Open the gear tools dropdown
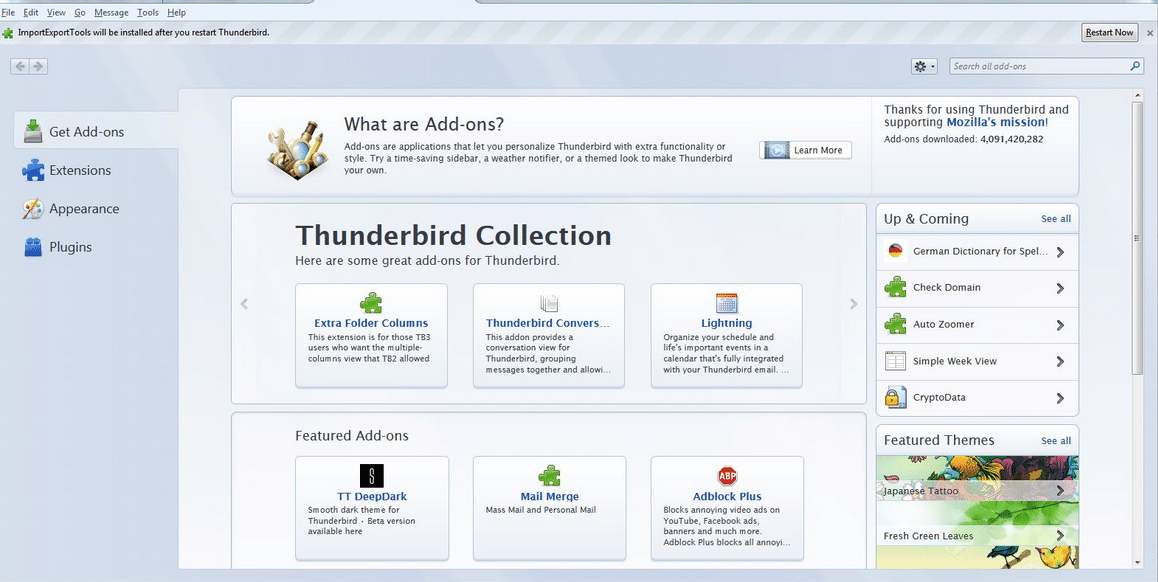 923,66
